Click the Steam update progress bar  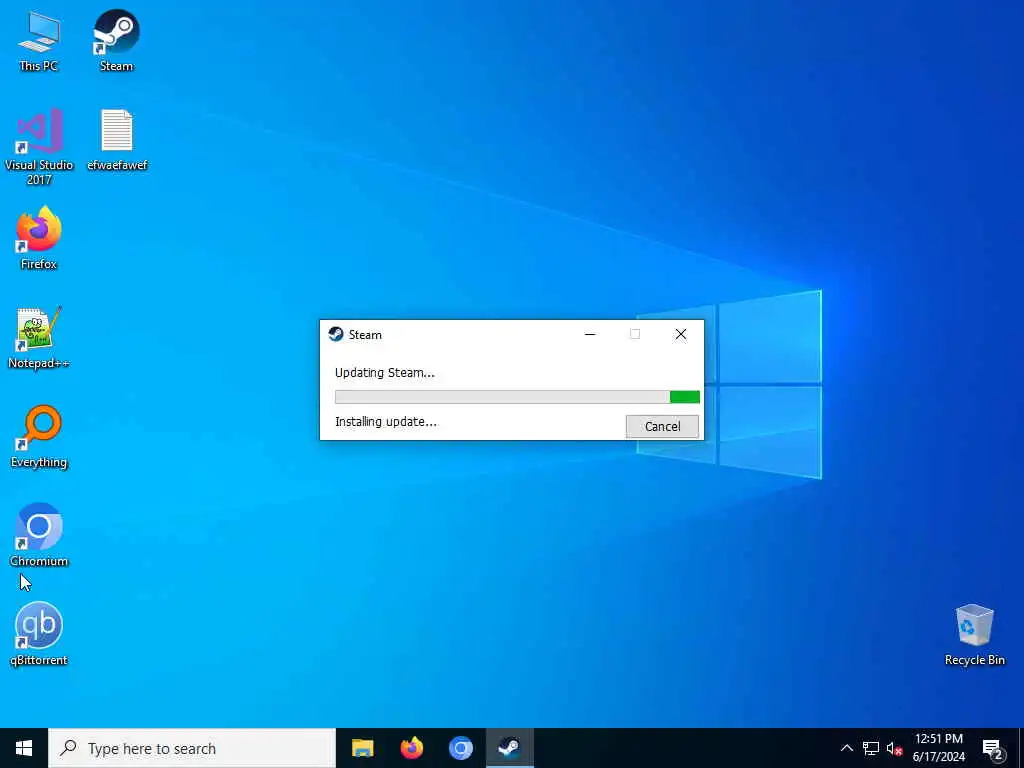517,397
